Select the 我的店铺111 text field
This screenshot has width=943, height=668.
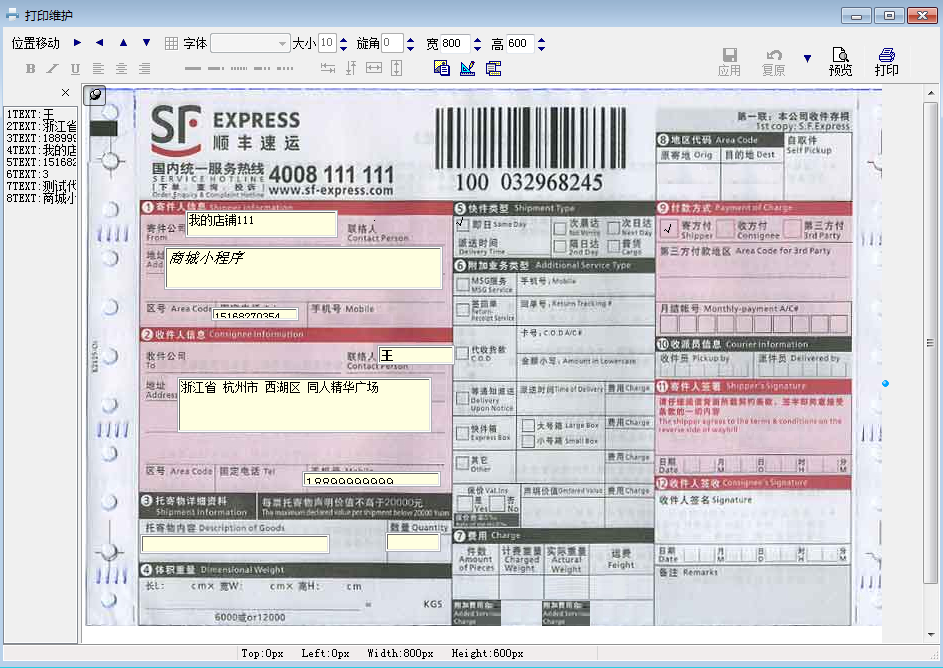pos(262,224)
